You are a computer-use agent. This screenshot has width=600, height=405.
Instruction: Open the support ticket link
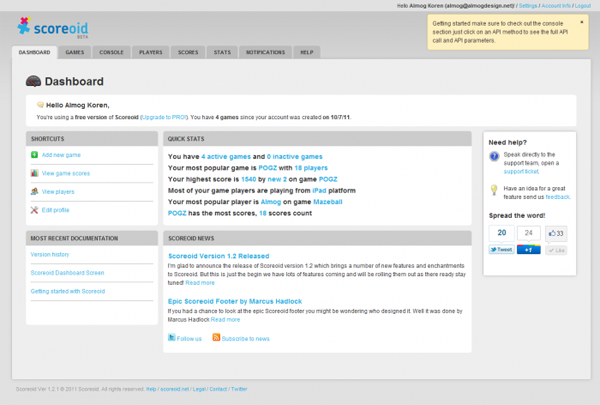pos(521,171)
